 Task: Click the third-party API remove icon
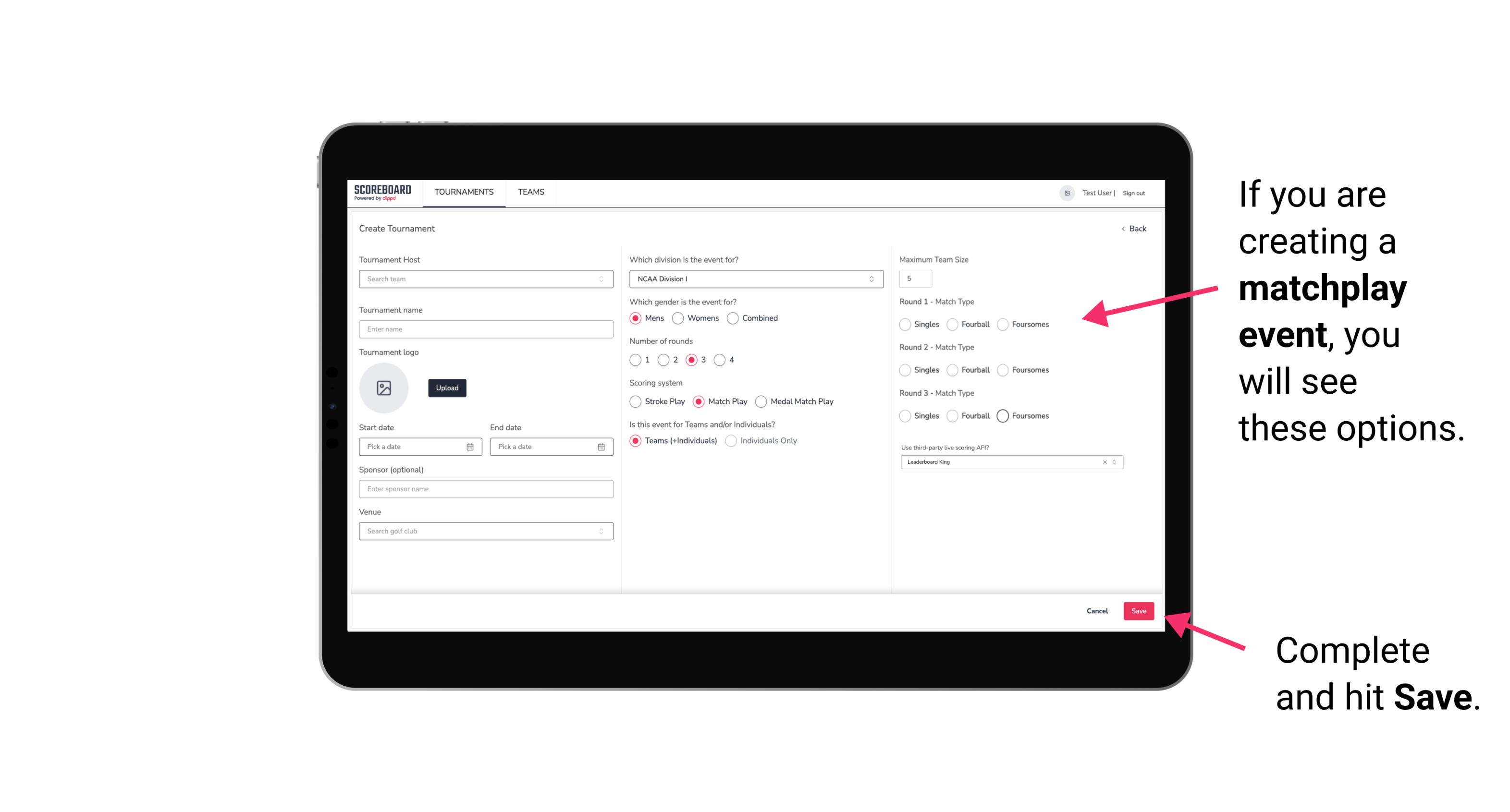point(1105,461)
